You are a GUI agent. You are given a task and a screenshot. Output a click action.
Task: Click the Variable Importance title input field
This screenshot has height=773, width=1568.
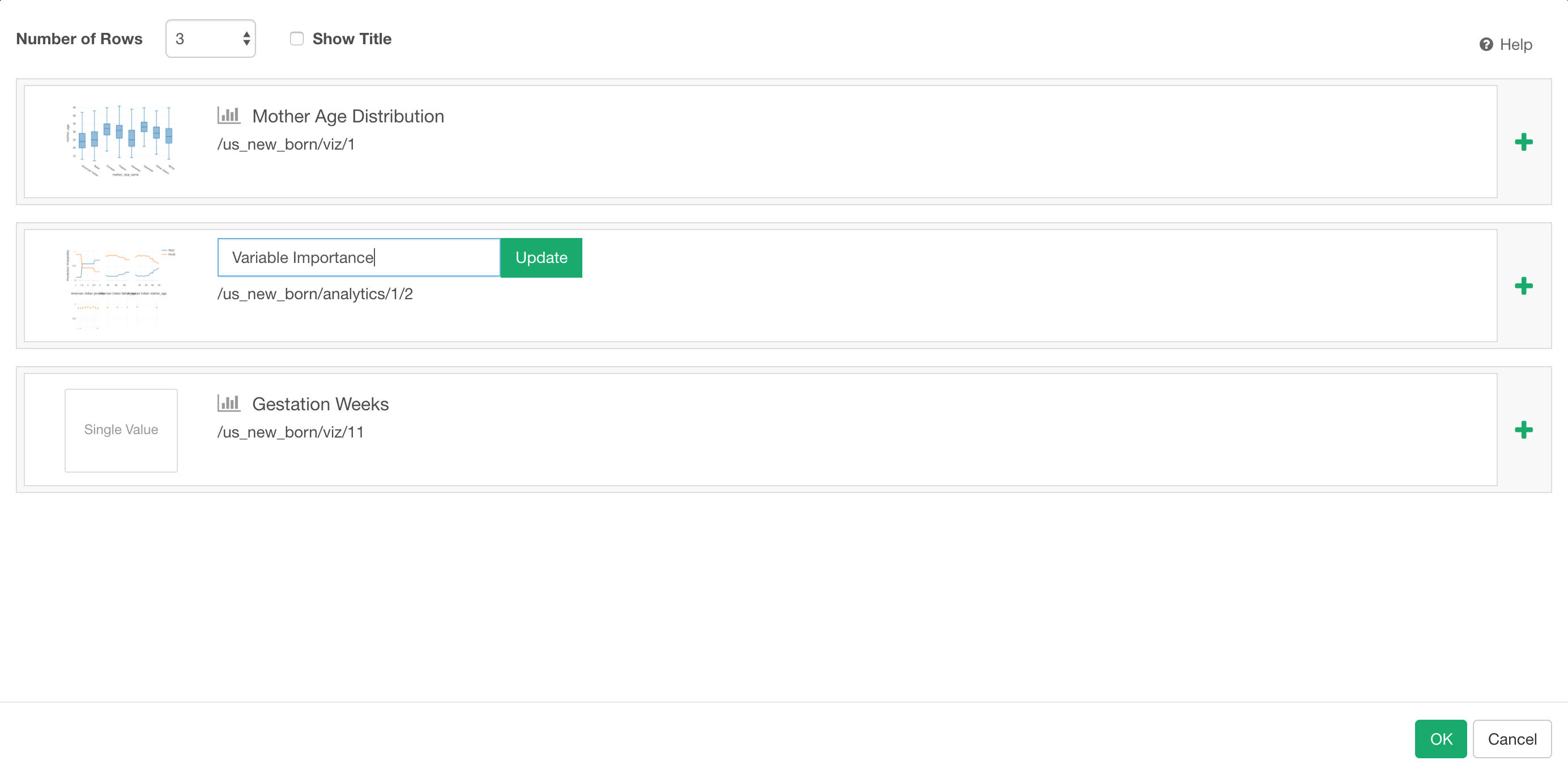point(358,257)
